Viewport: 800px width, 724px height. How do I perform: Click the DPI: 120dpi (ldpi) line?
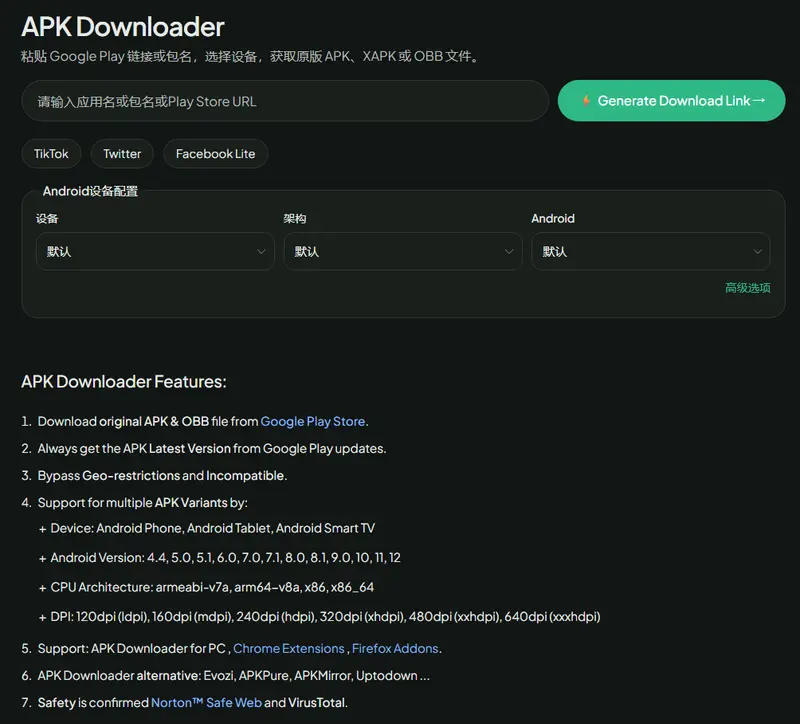(x=319, y=617)
